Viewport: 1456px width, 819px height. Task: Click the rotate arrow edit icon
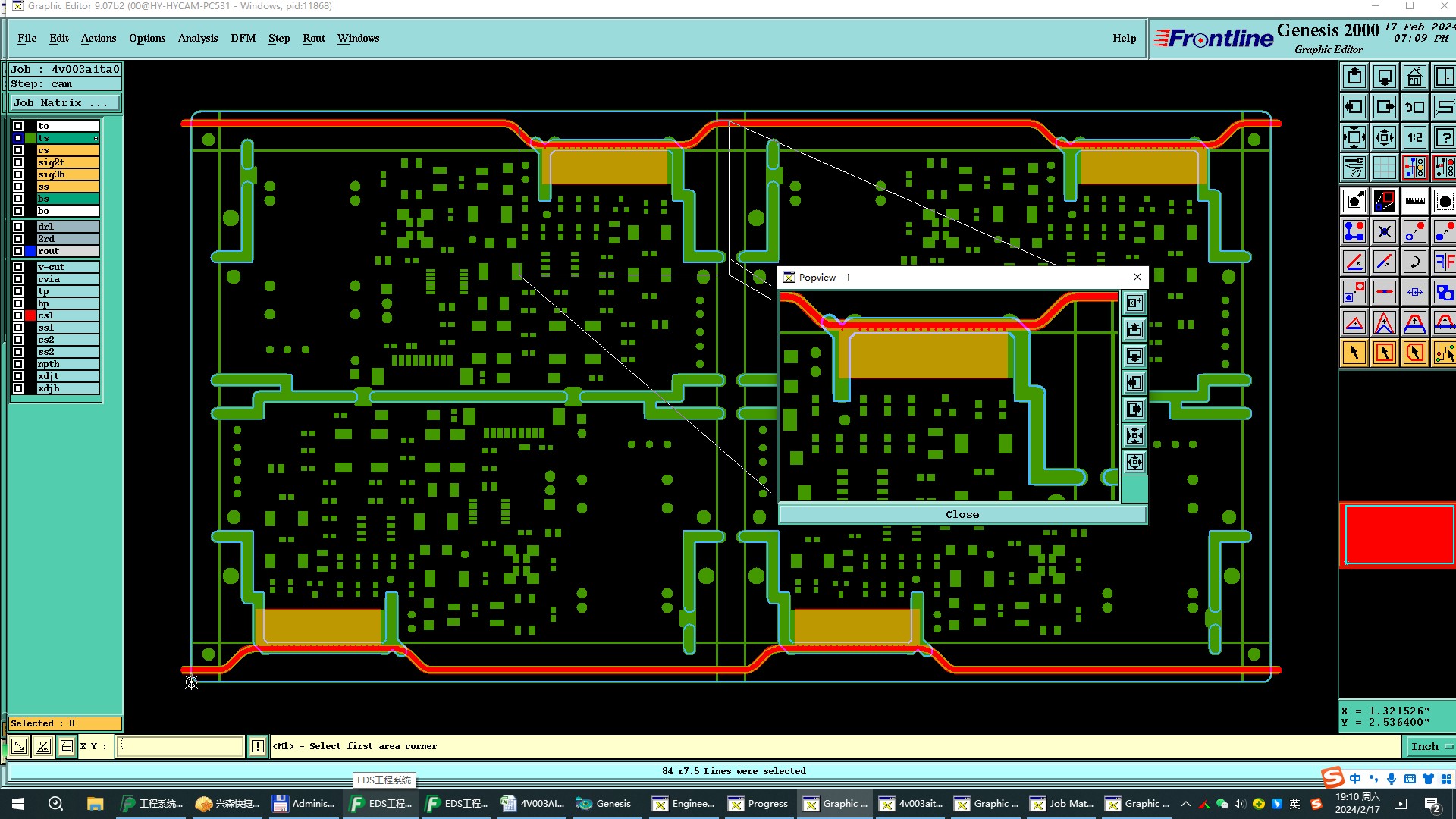(x=1414, y=262)
